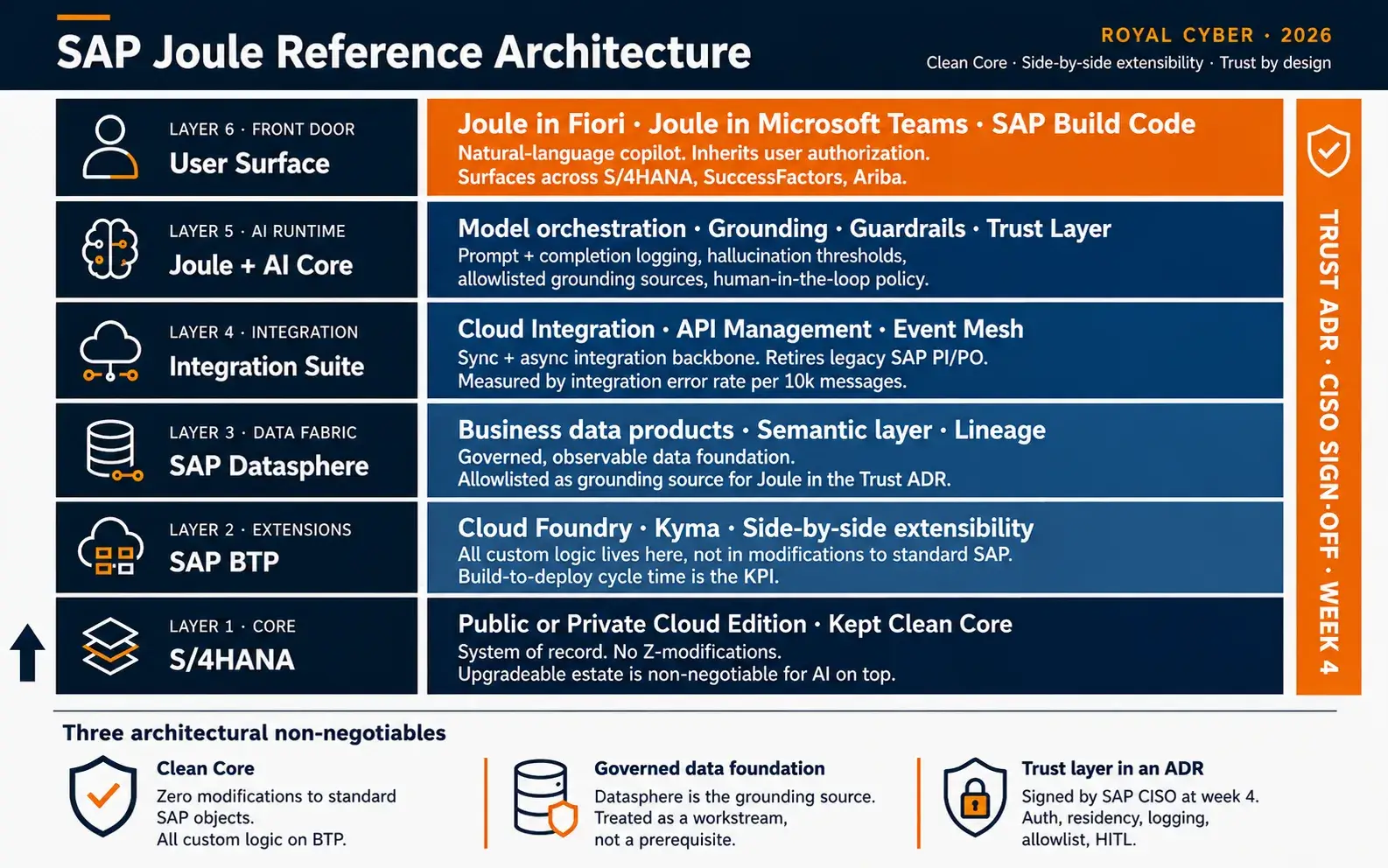Click the 'Clean Core' non-negotiable heading

206,768
